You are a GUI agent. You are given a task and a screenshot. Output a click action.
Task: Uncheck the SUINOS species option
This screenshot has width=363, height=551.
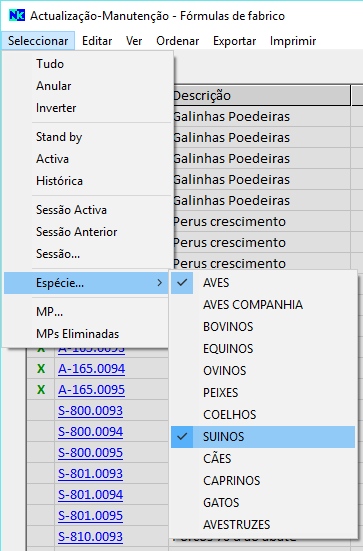click(x=263, y=436)
